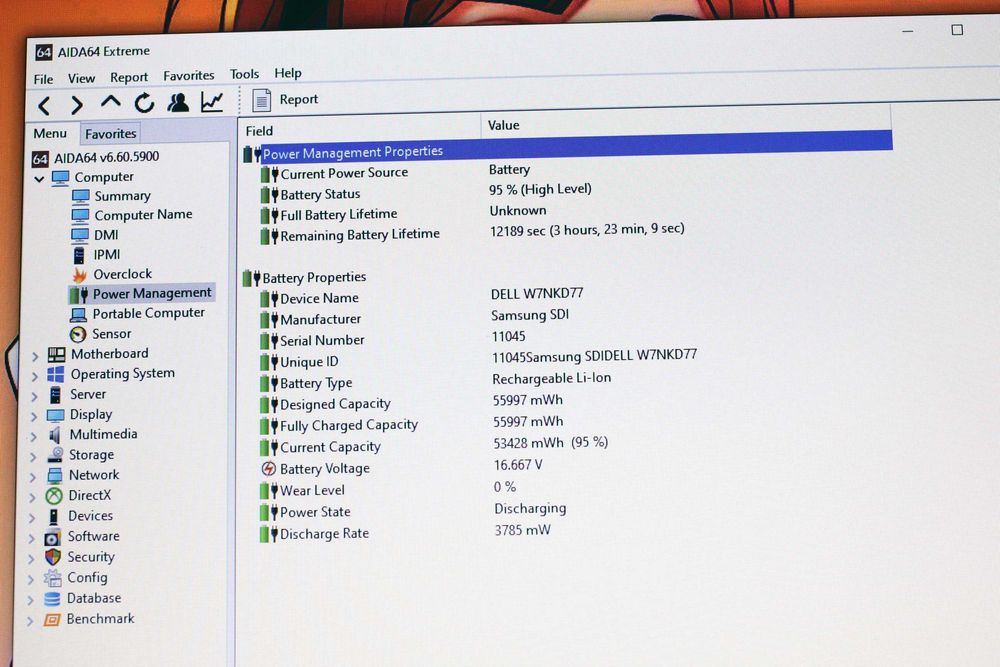Expand the DirectX node

(x=32, y=497)
